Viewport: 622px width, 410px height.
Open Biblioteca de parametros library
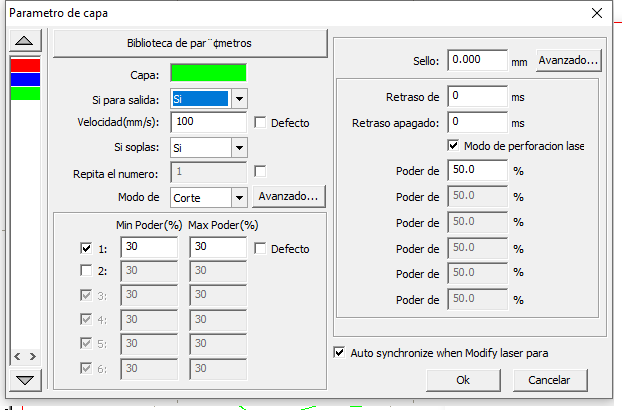click(x=190, y=43)
